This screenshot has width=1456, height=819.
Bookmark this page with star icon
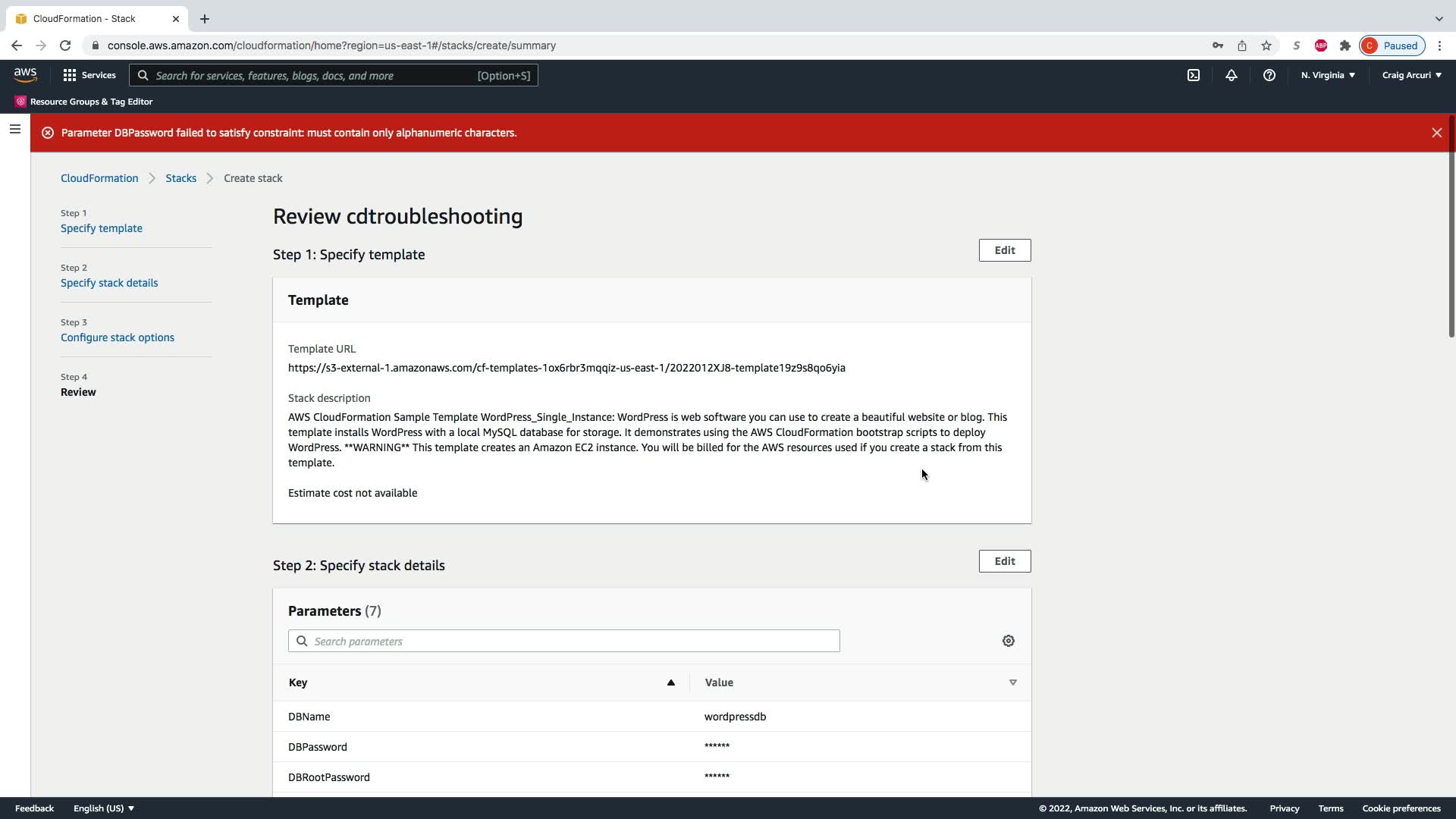point(1266,45)
